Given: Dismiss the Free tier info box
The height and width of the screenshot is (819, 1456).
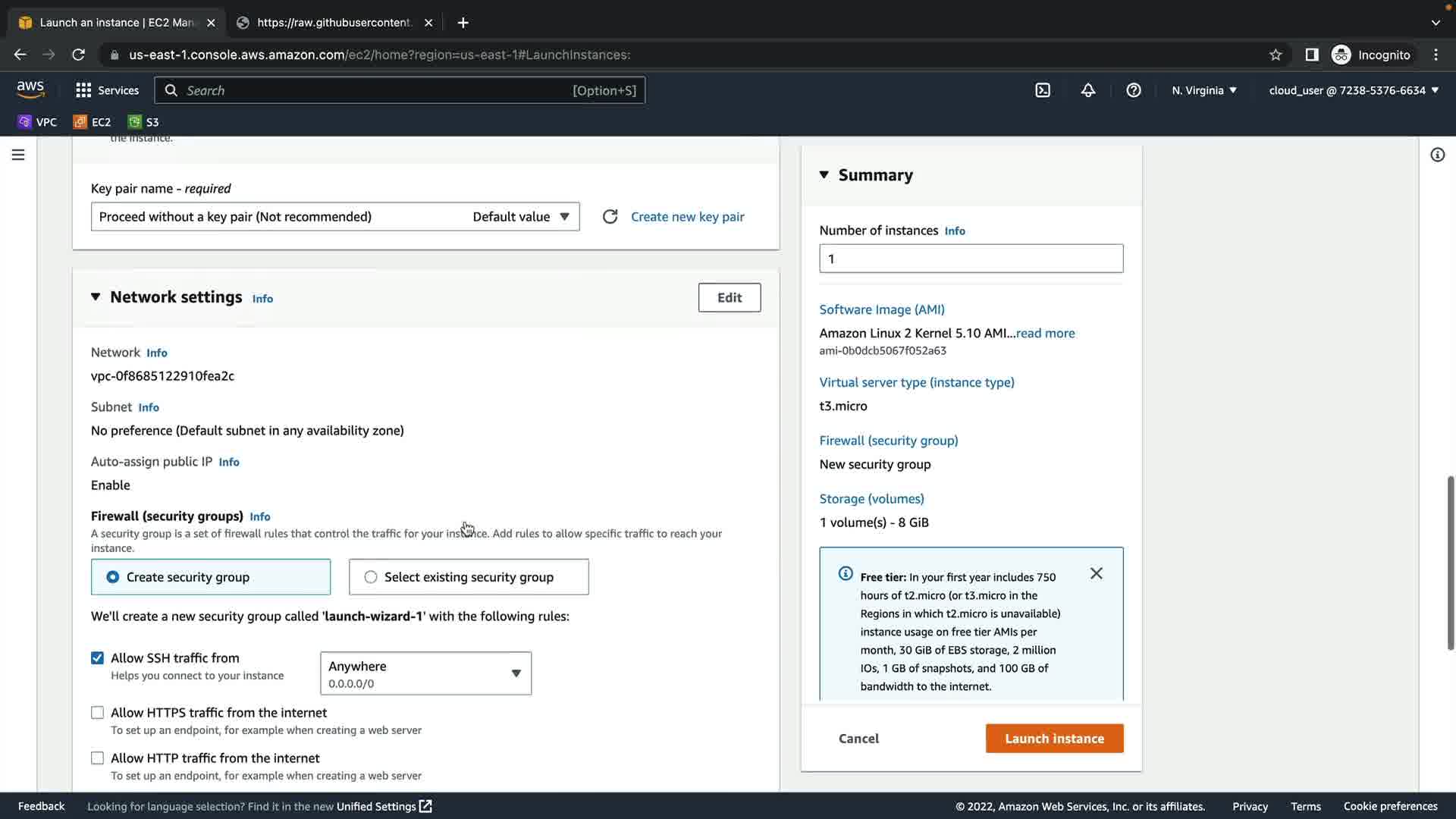Looking at the screenshot, I should [x=1096, y=573].
